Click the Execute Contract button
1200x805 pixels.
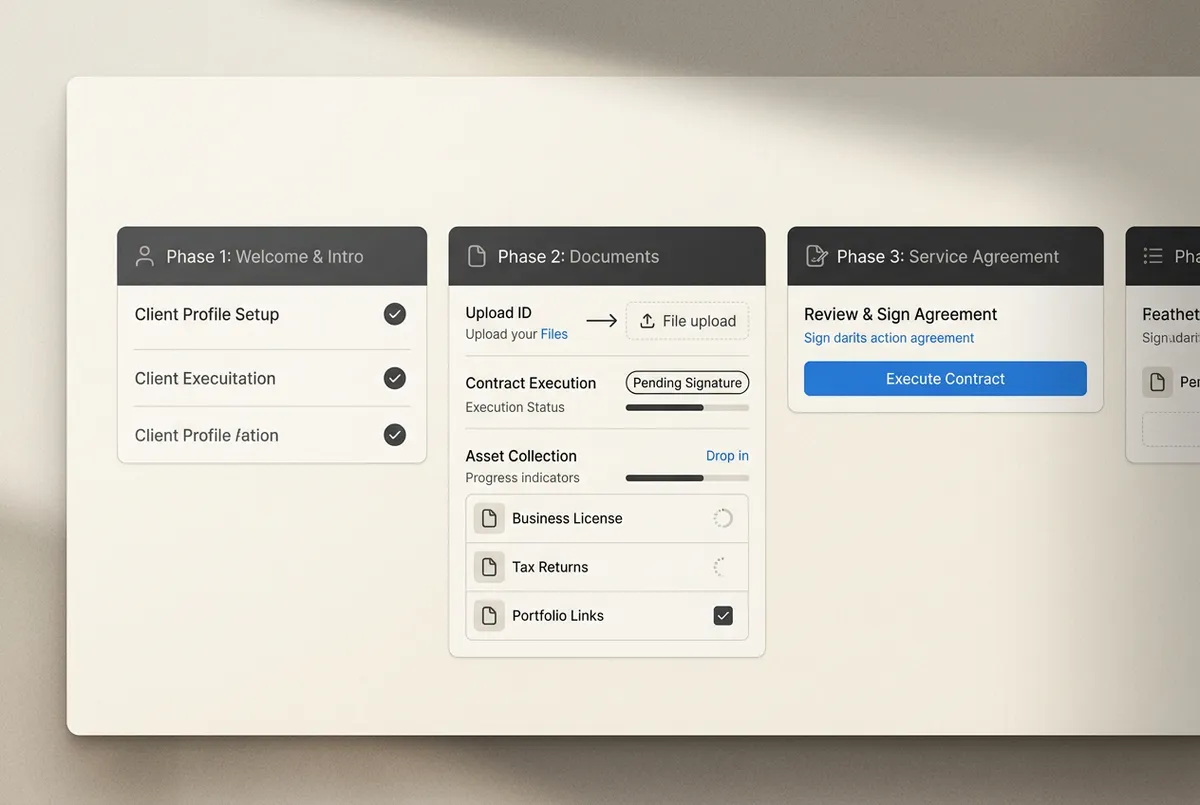pyautogui.click(x=945, y=379)
